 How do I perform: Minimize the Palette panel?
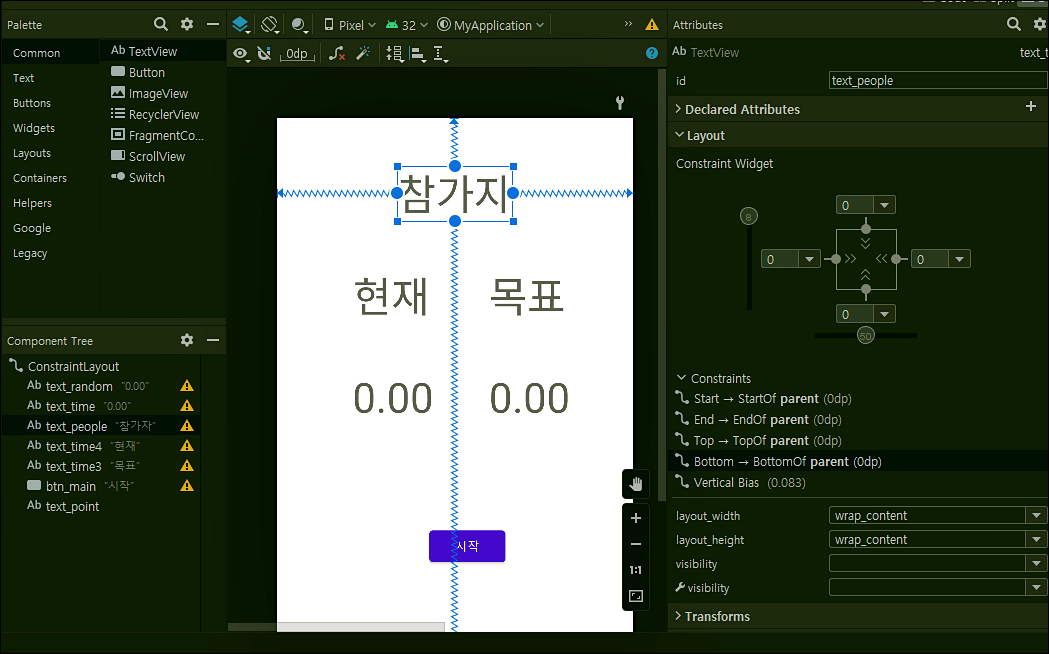213,25
